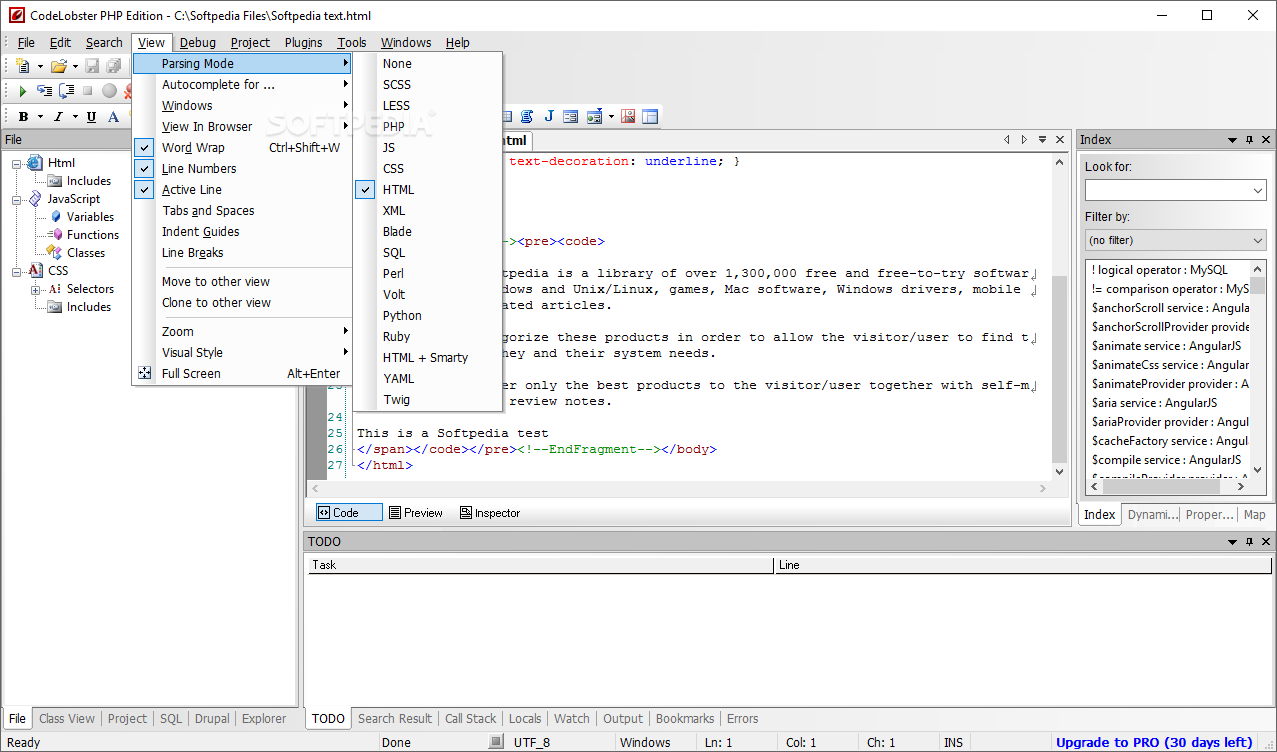Click Move to other view
Viewport: 1277px width, 752px height.
tap(243, 282)
